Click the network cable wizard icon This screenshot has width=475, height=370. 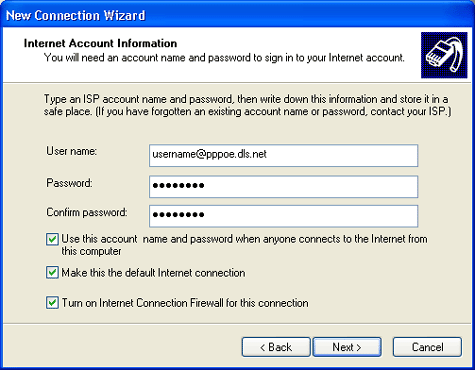click(444, 55)
